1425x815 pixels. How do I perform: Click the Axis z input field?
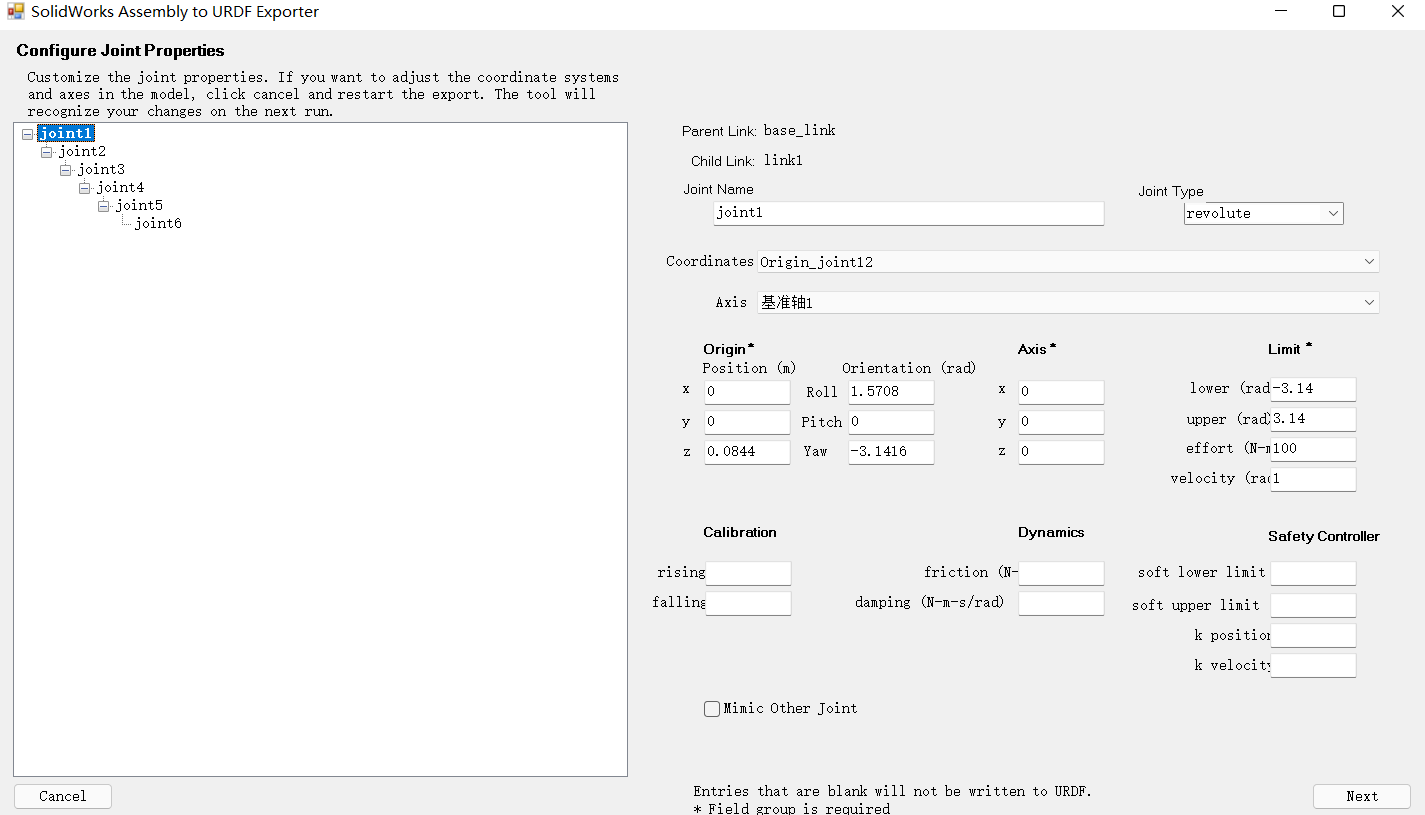coord(1061,452)
